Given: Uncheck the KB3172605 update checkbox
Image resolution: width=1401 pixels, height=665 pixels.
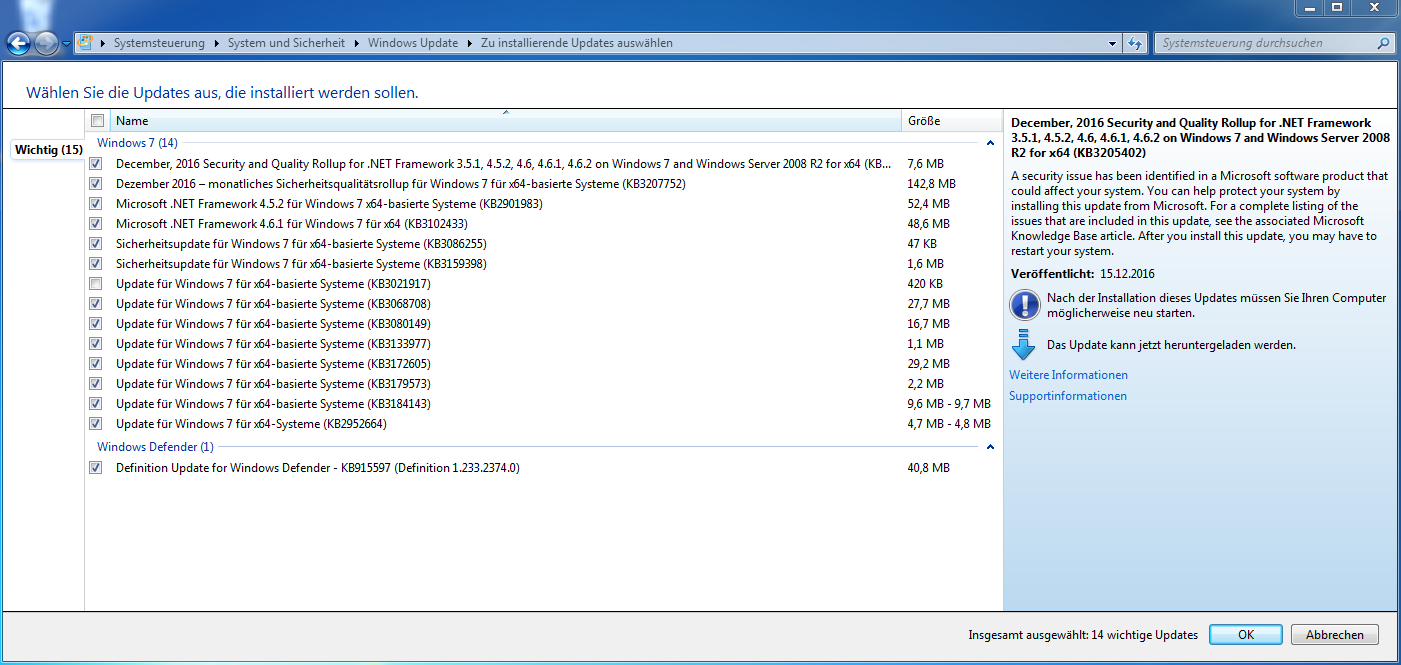Looking at the screenshot, I should (96, 363).
